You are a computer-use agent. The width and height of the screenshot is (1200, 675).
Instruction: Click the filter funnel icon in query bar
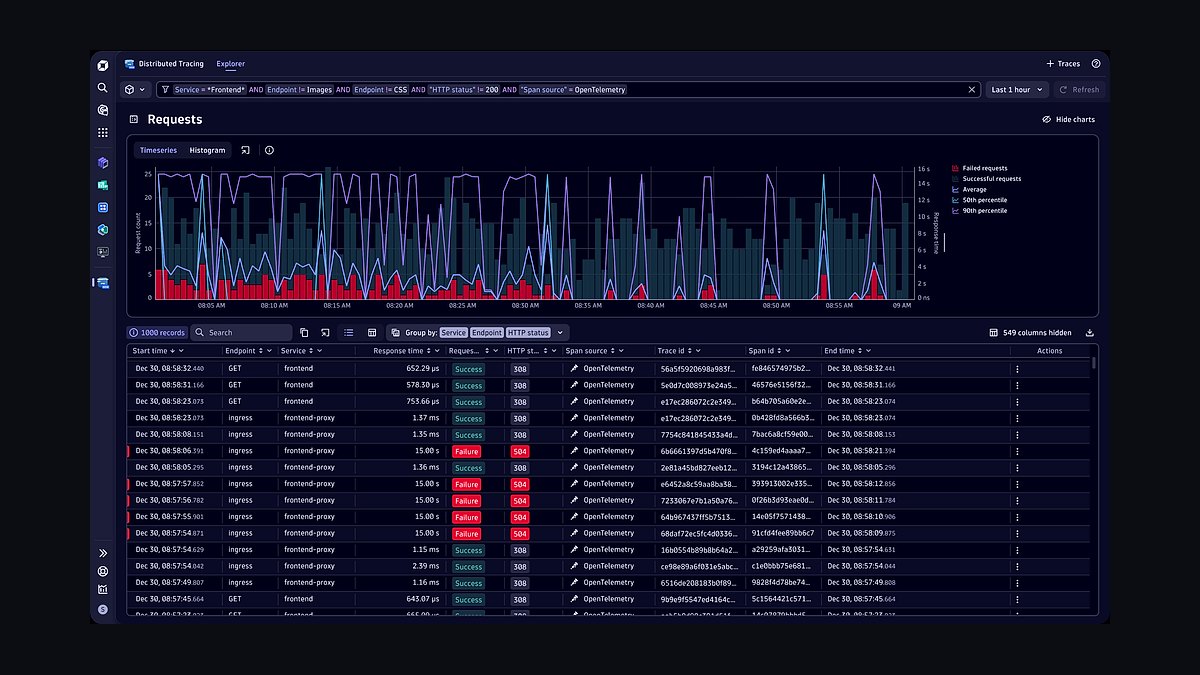click(164, 89)
